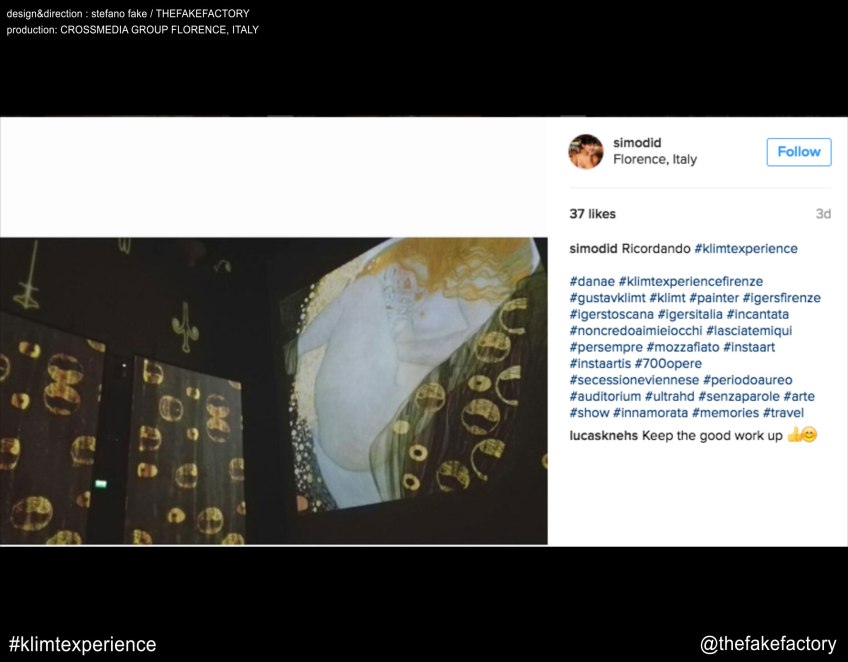
Task: Open the #klimtexperience hashtag in caption
Action: click(746, 249)
